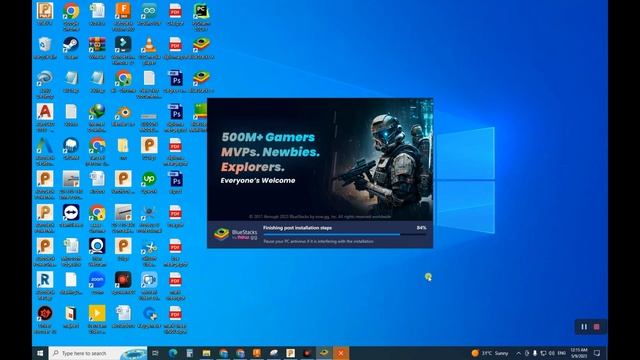Open the TeamViewer desktop shortcut

point(71,216)
